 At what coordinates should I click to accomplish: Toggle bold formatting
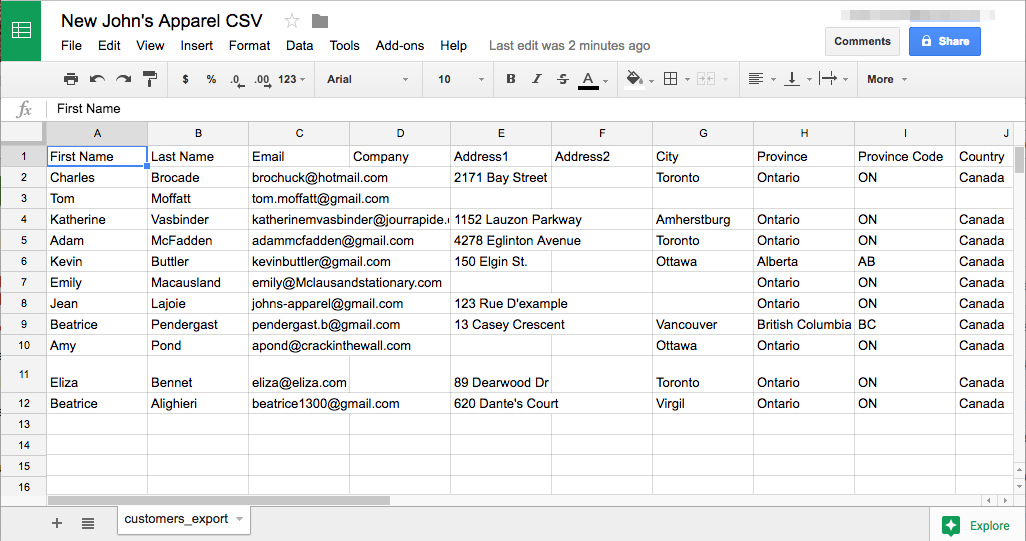[511, 79]
